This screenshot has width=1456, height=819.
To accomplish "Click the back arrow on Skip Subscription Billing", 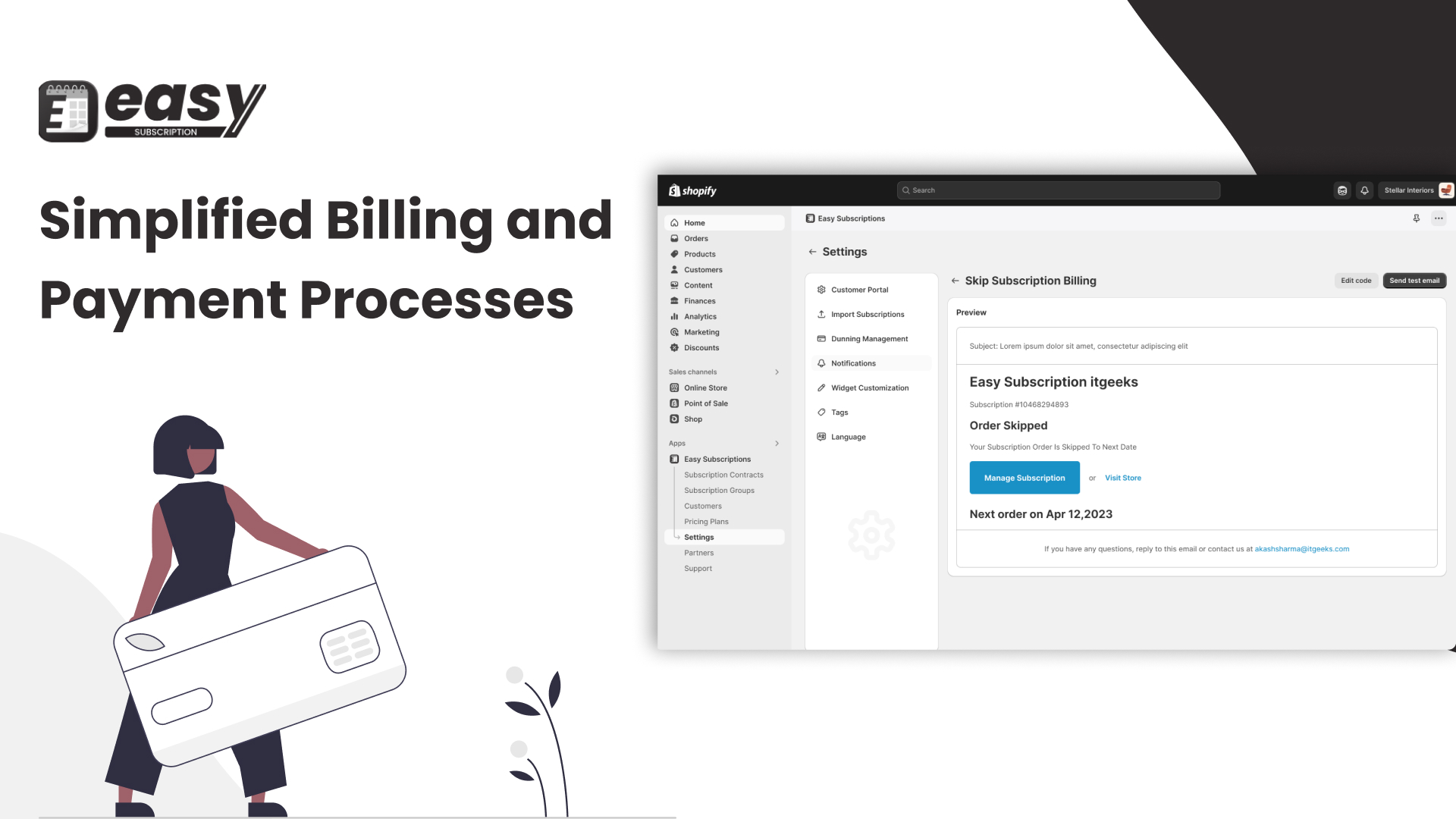I will [954, 280].
